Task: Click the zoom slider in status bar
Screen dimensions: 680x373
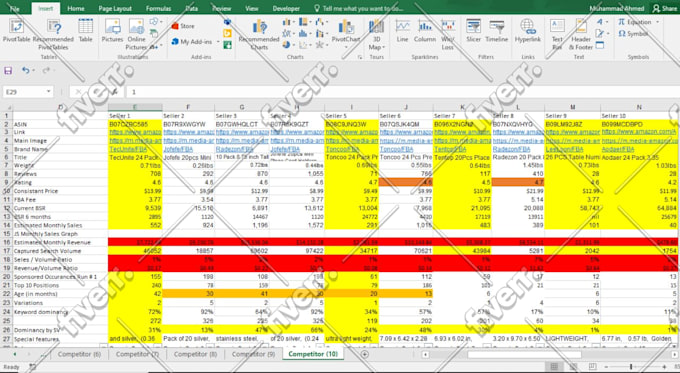Action: tap(631, 367)
